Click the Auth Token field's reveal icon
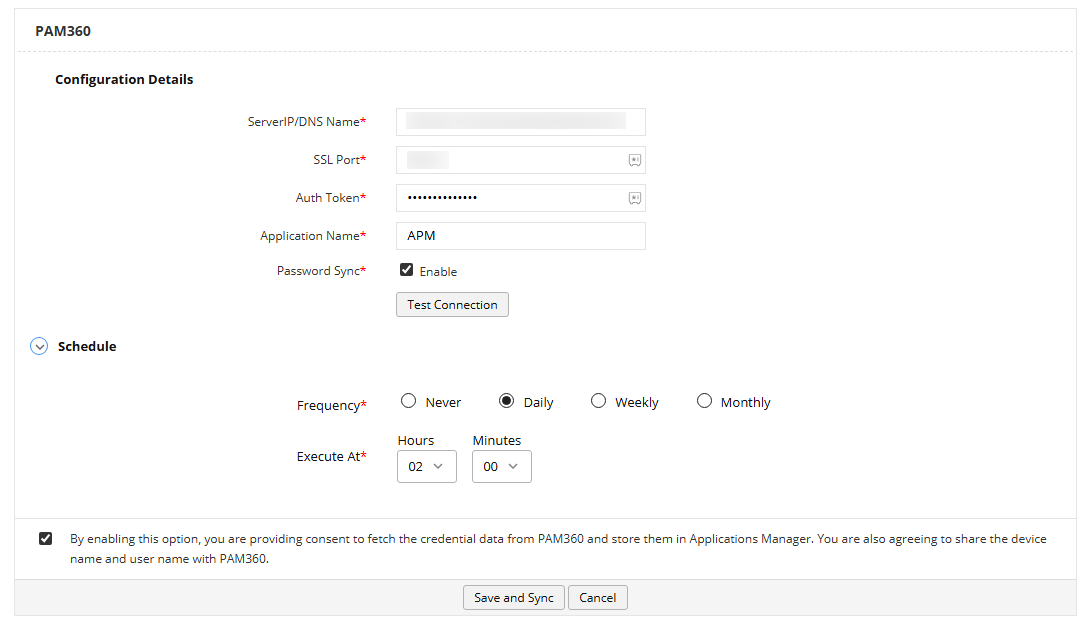1092x632 pixels. (634, 197)
